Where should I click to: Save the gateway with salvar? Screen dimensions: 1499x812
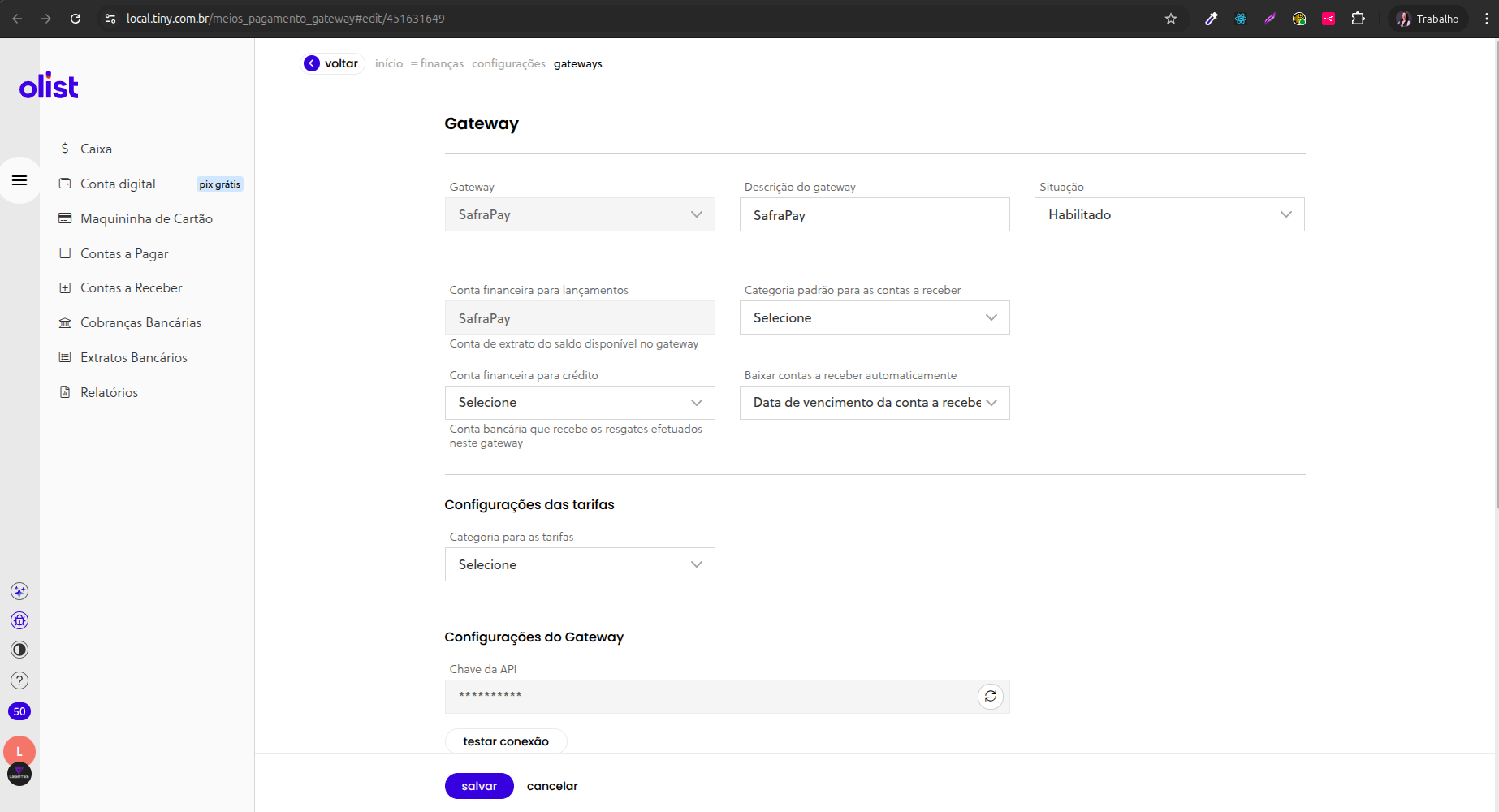479,786
